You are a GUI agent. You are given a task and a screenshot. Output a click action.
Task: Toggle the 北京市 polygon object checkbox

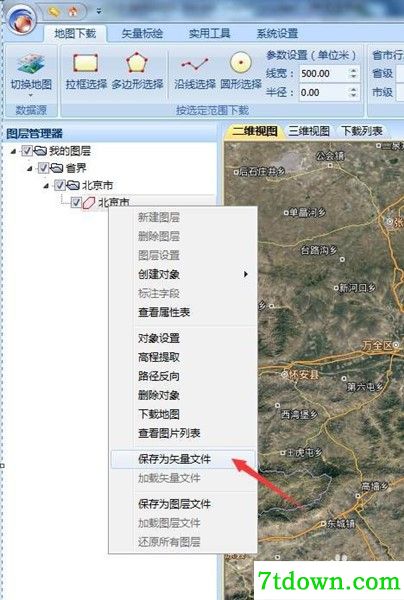[76, 202]
